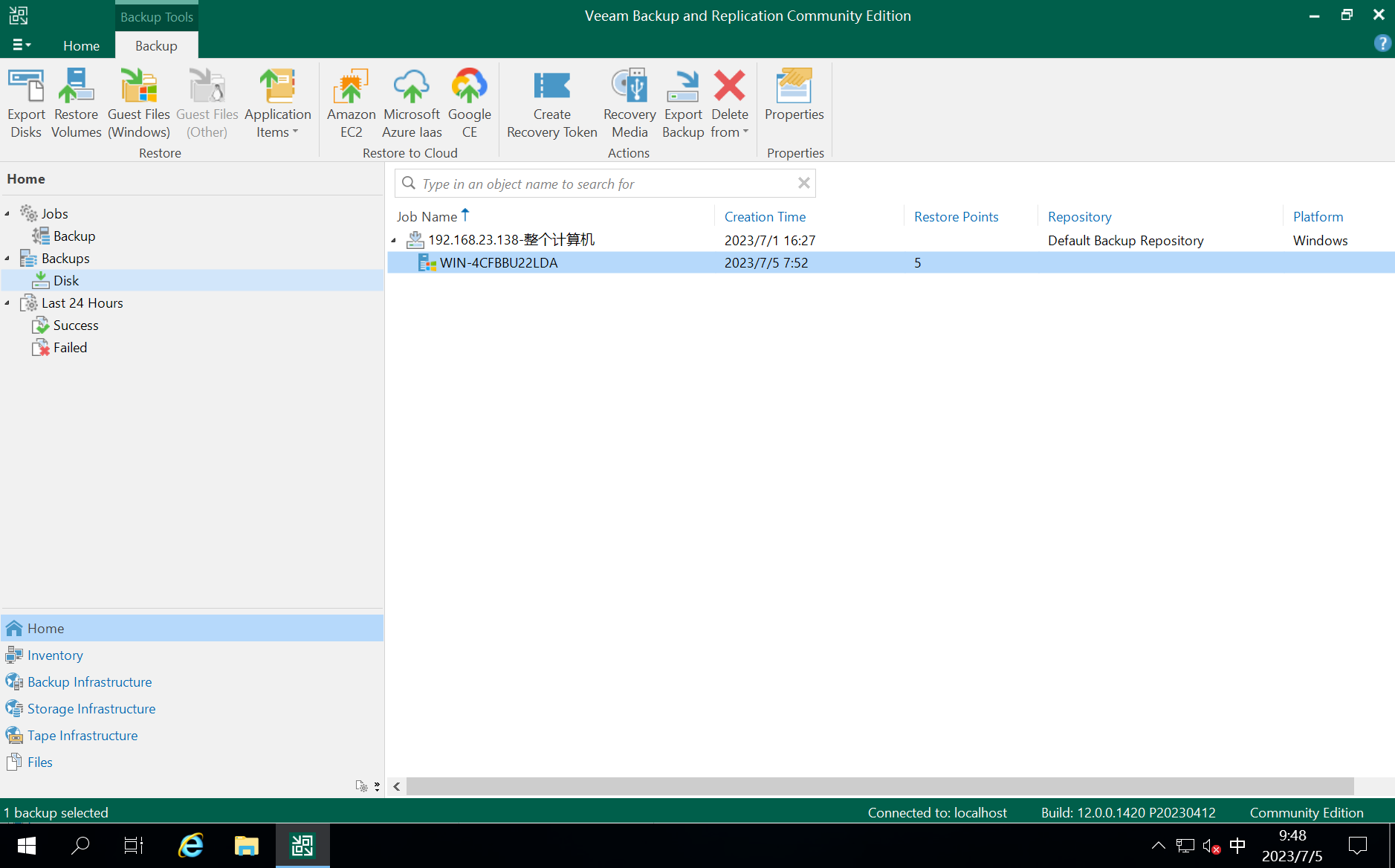The height and width of the screenshot is (868, 1395).
Task: Open backup Properties from ribbon
Action: pos(794,95)
